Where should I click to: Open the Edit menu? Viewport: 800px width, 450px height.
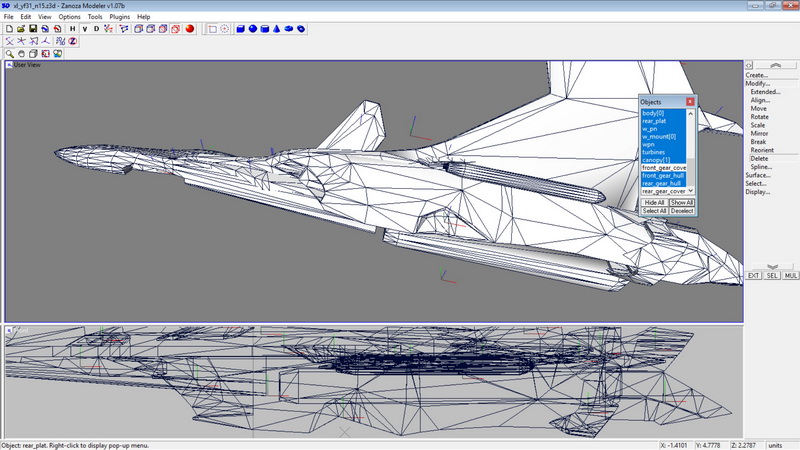(x=26, y=17)
